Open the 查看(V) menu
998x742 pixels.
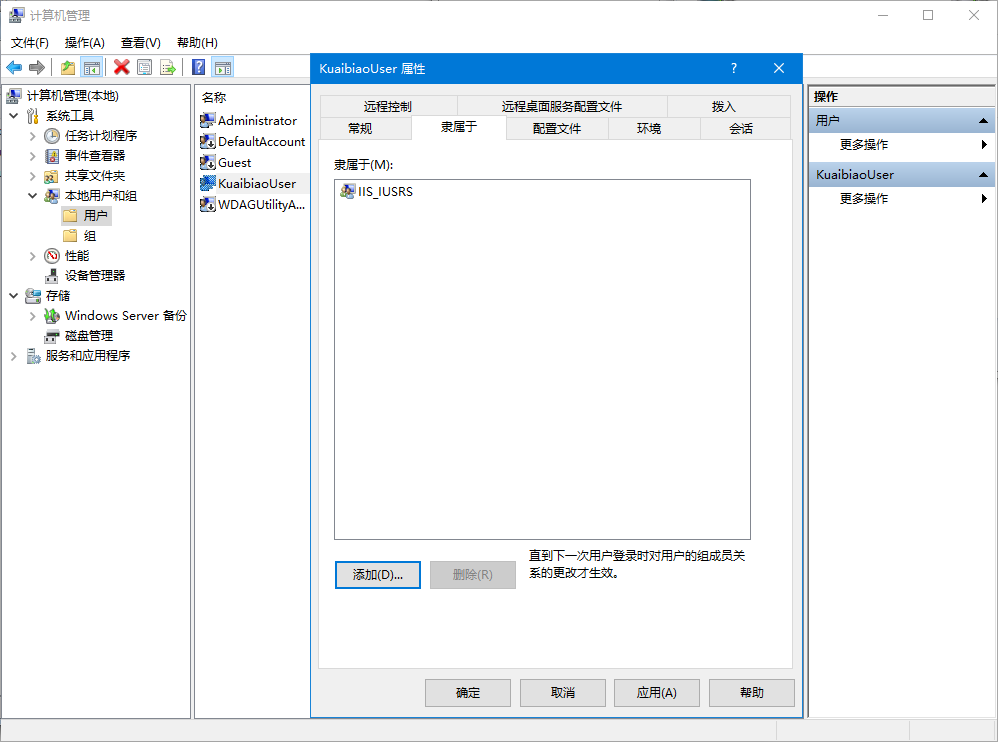[141, 43]
